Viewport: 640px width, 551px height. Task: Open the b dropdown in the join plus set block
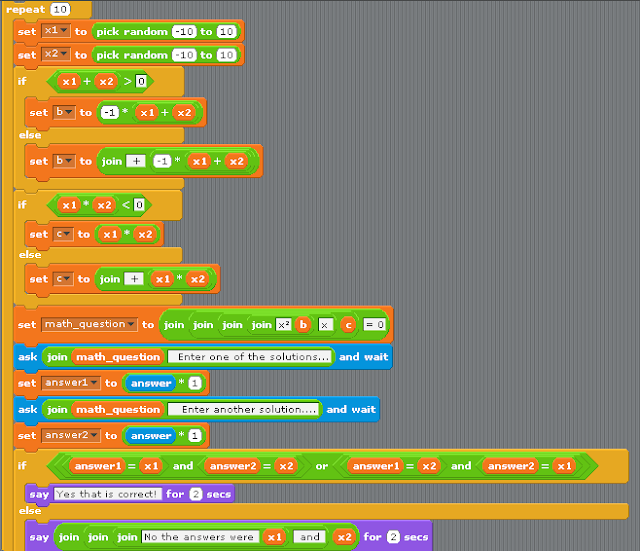click(x=64, y=161)
